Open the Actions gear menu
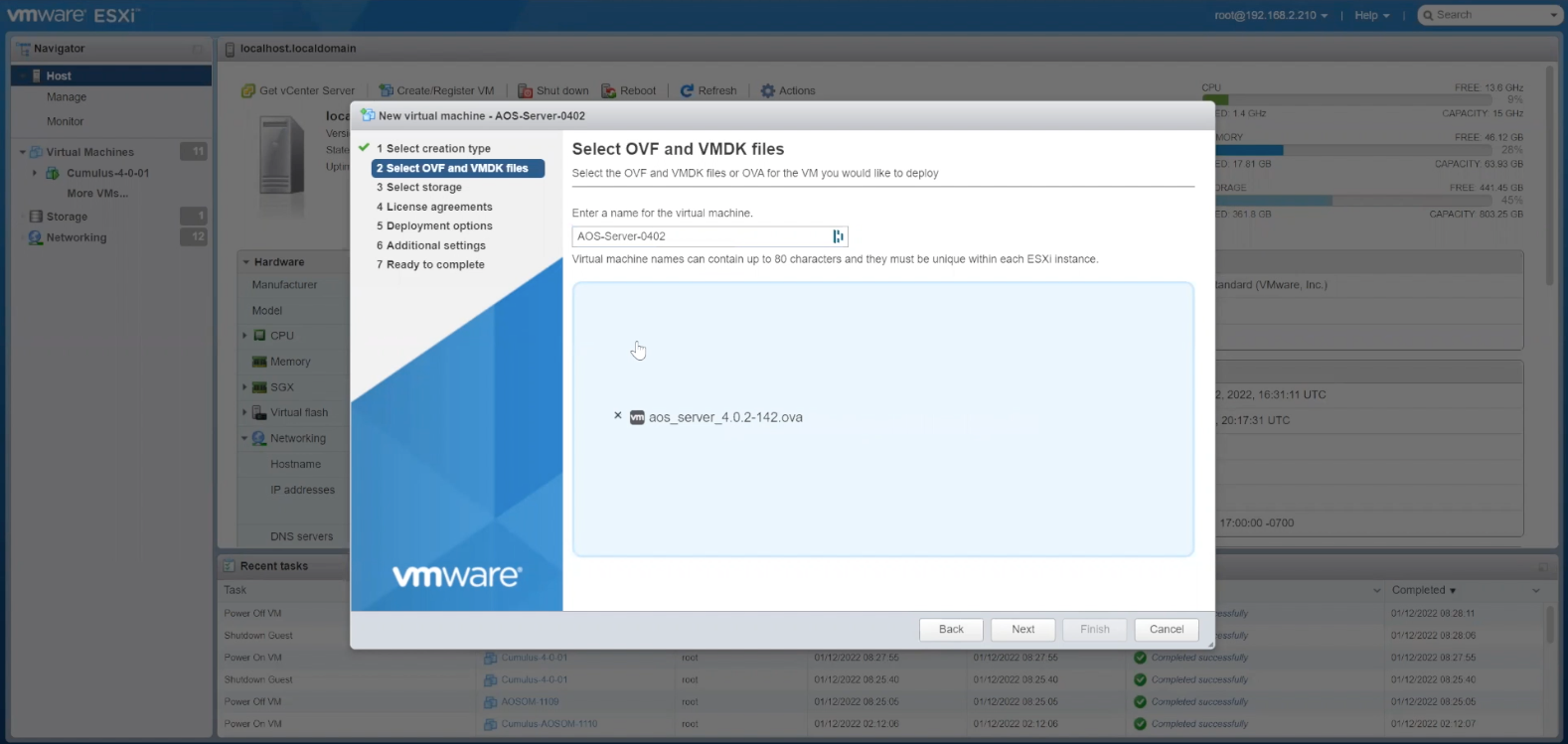Viewport: 1568px width, 744px height. [x=788, y=90]
